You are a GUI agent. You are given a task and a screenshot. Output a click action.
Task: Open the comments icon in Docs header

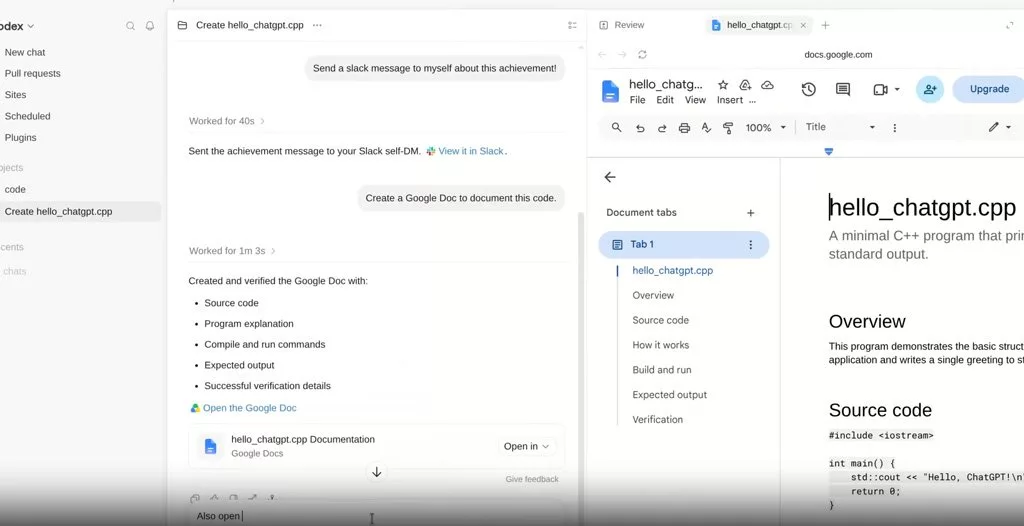pos(843,90)
